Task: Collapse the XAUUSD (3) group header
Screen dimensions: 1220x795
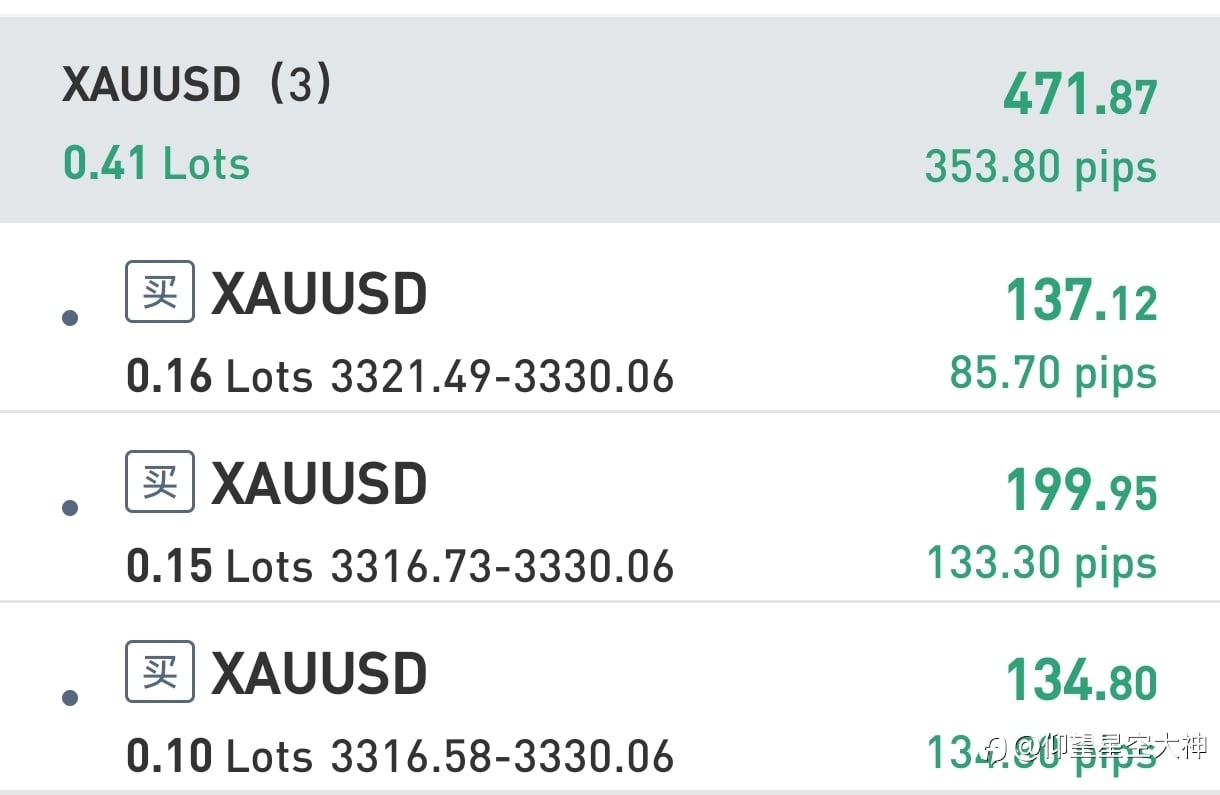Action: 610,120
